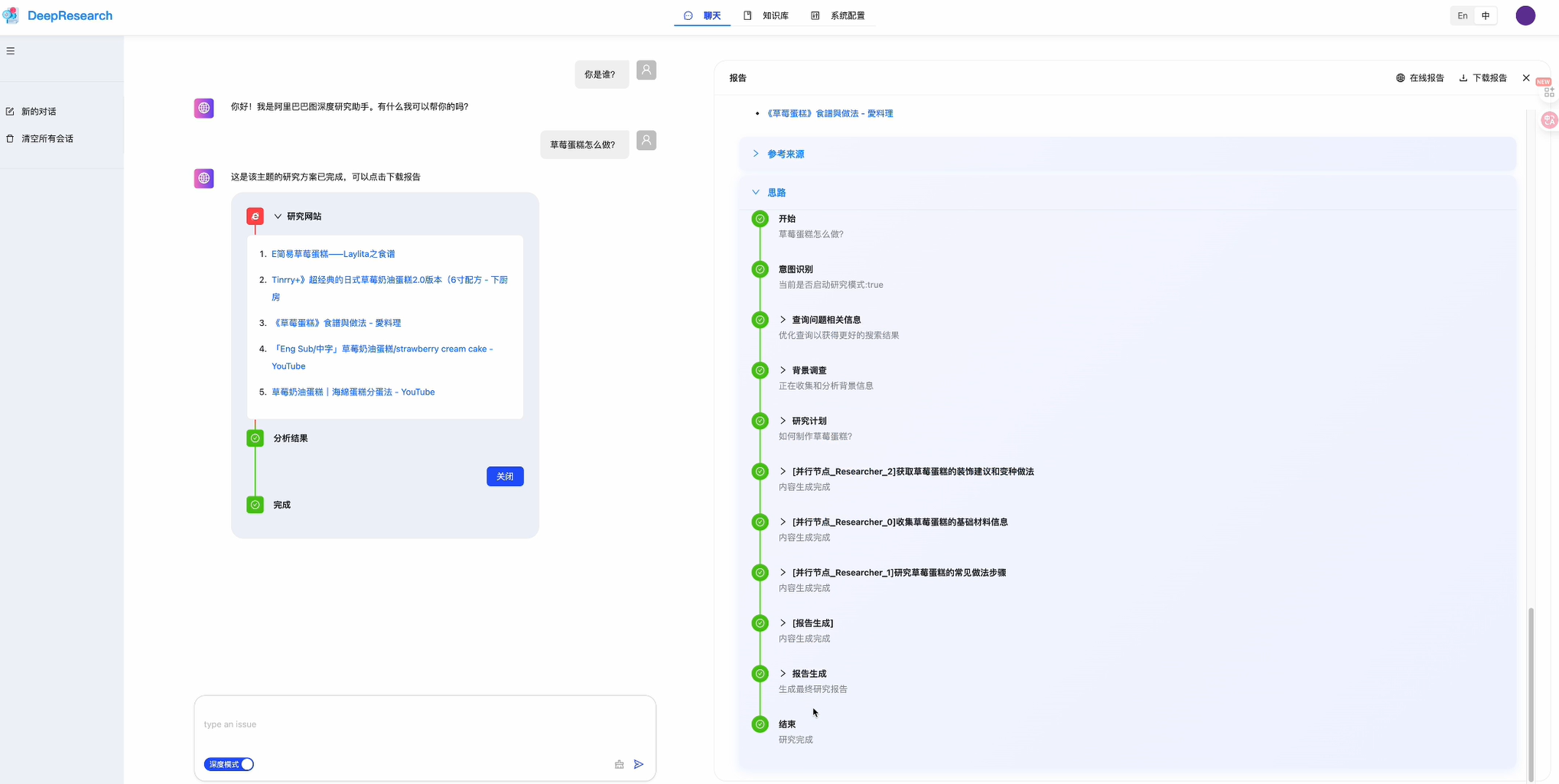The height and width of the screenshot is (784, 1559).
Task: Click the clear/broom icon in input box
Action: pyautogui.click(x=620, y=764)
